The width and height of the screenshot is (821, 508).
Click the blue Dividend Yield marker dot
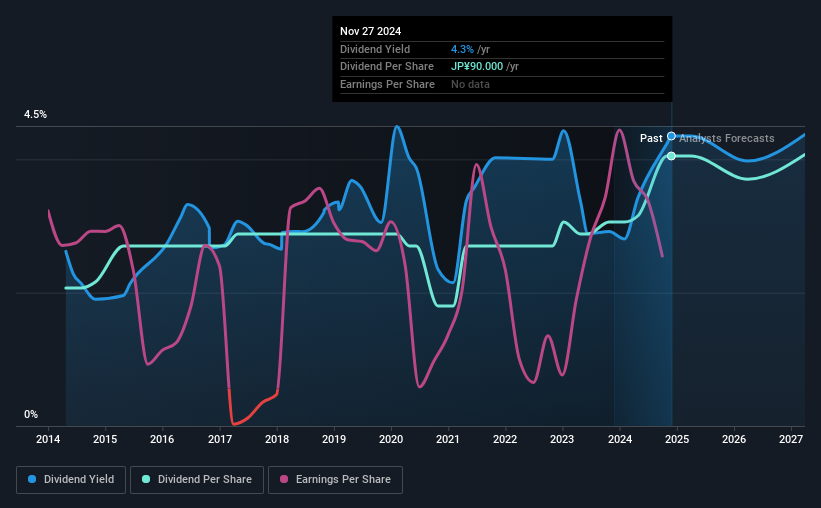point(671,136)
